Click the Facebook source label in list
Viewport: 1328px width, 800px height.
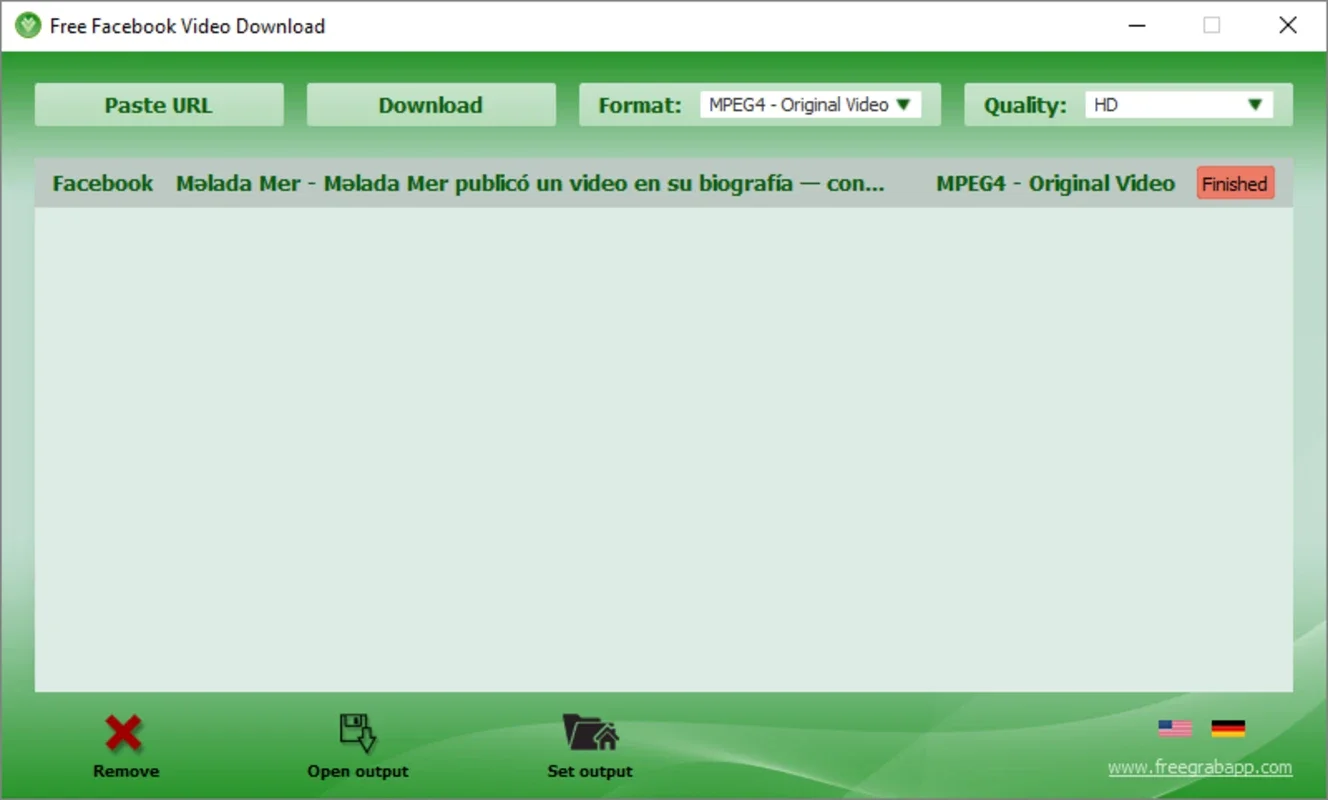(x=103, y=184)
